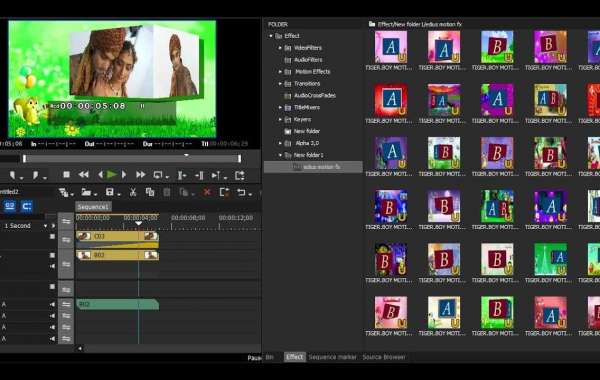This screenshot has width=600, height=380.
Task: Click the Dur timecode field under preview
Action: 168,144
